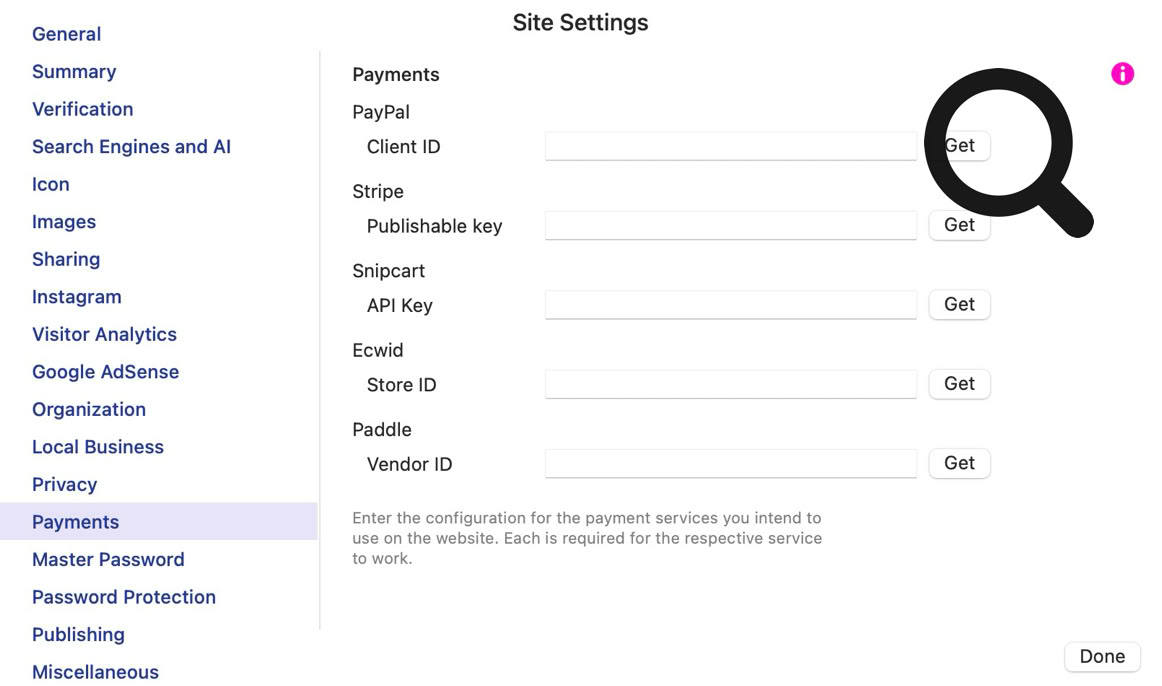Focus the Paddle Vendor ID field
The height and width of the screenshot is (686, 1162).
[x=730, y=463]
